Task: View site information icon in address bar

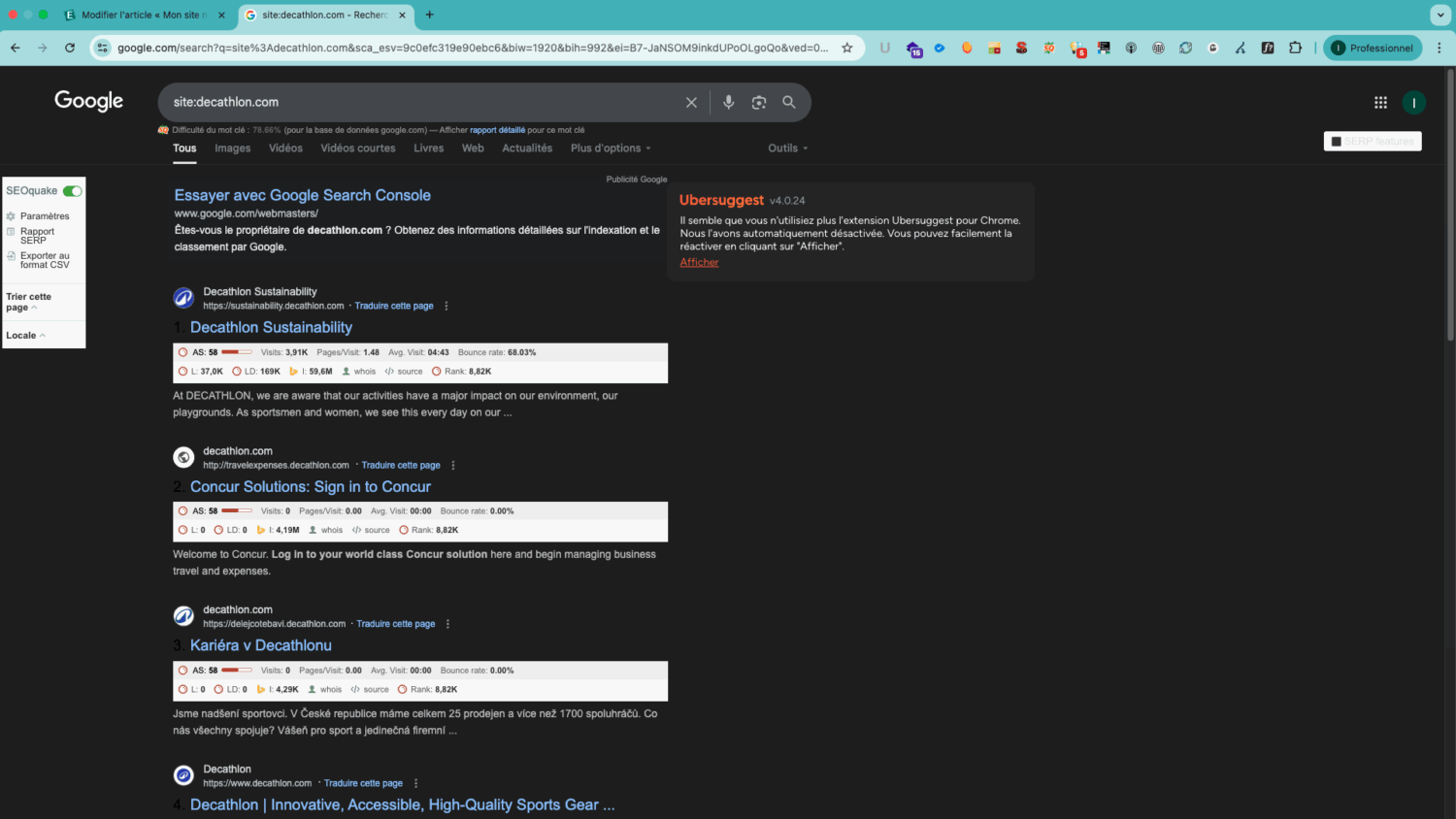Action: 102,48
